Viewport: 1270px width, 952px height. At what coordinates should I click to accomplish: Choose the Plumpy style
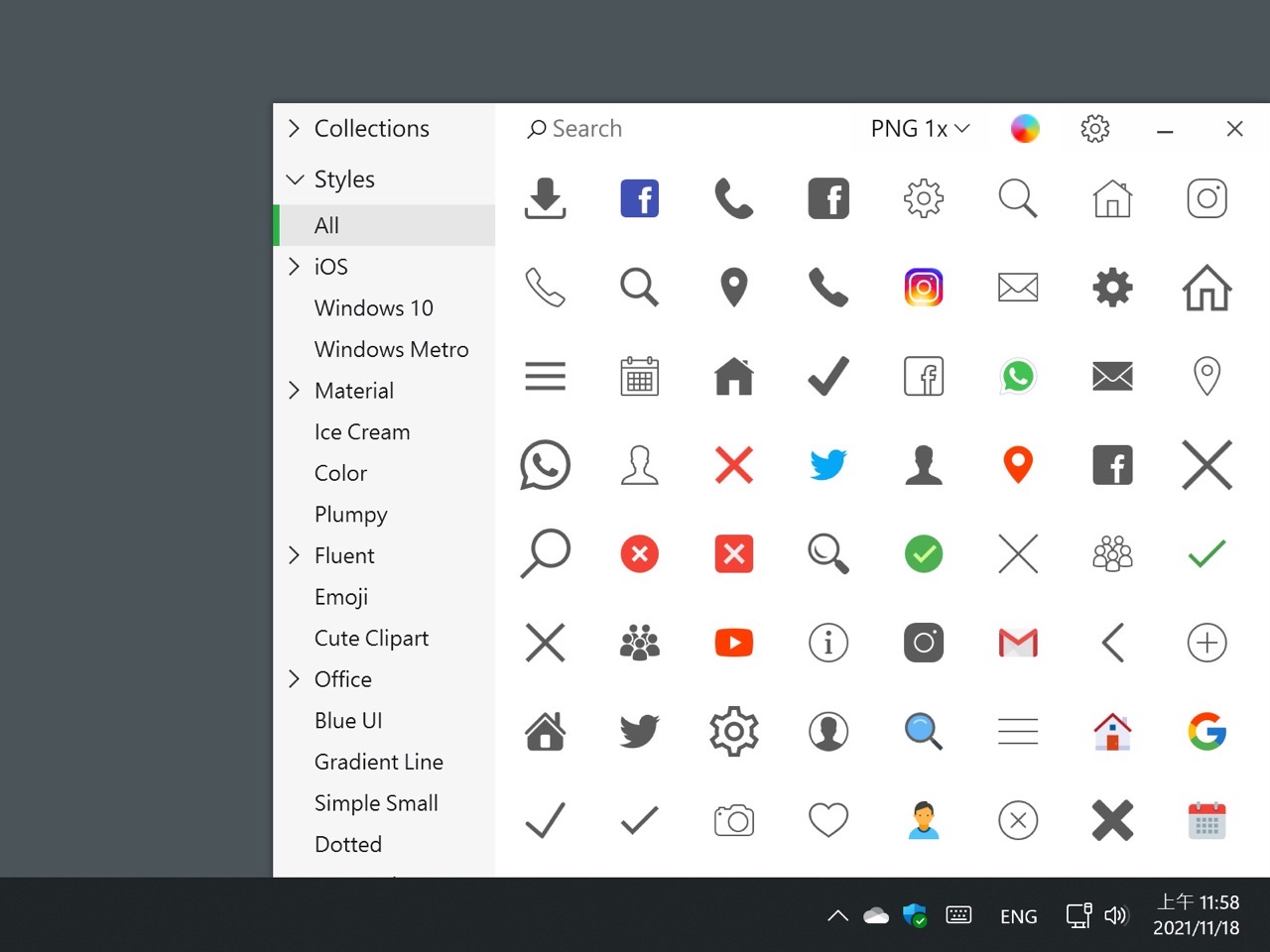pos(350,515)
